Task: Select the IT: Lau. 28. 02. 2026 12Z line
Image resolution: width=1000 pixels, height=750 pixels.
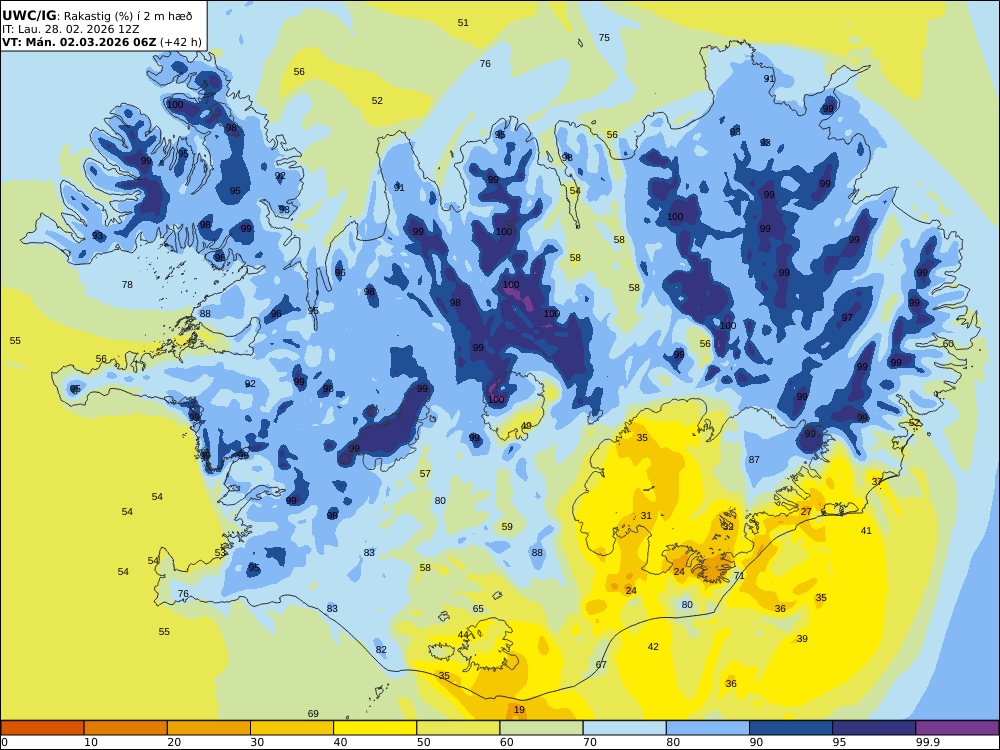Action: 70,29
